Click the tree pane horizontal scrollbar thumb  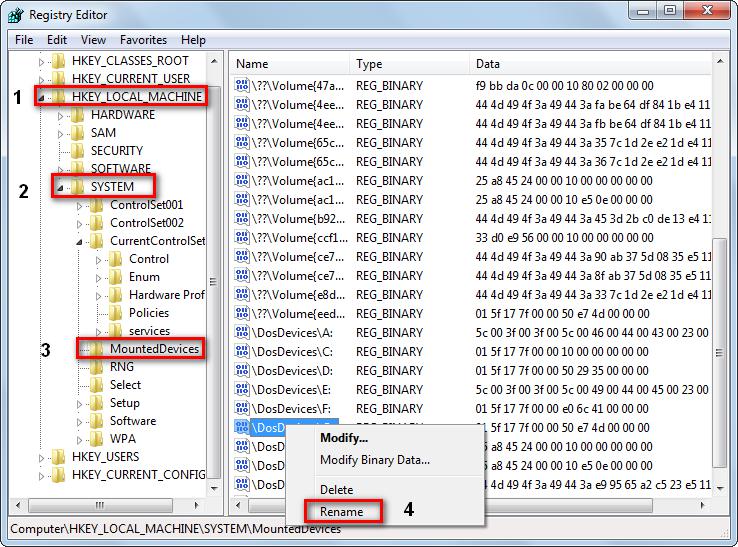coord(100,506)
